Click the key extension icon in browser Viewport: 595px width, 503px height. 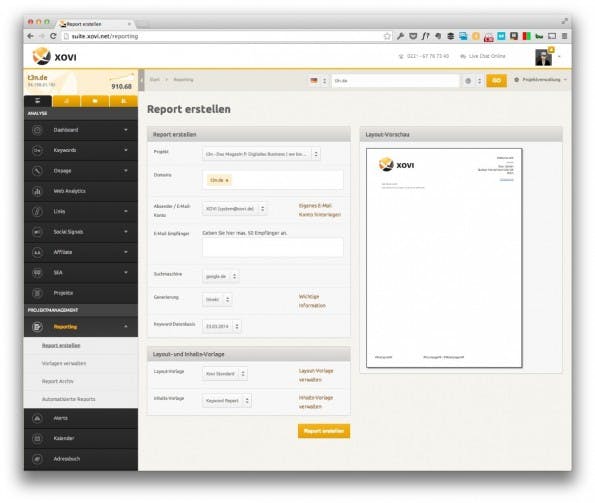400,36
